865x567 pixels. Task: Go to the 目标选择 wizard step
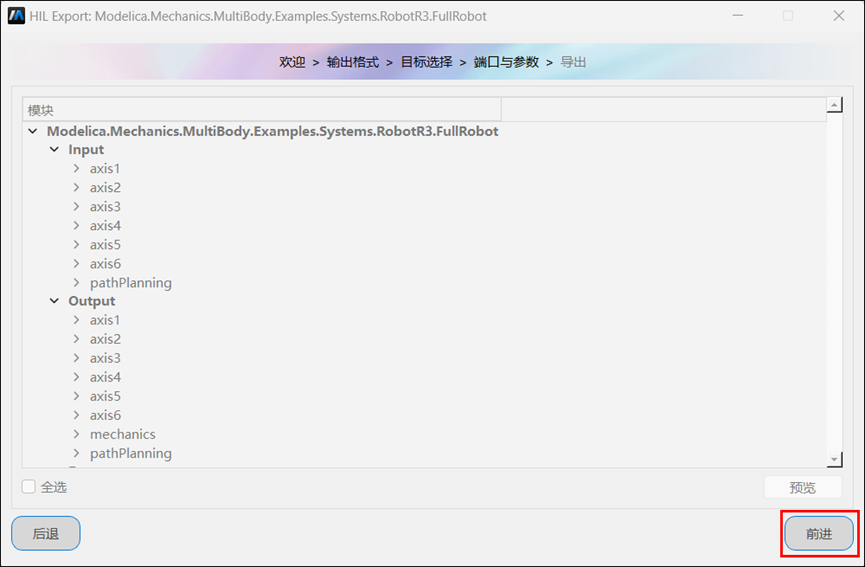(x=426, y=62)
